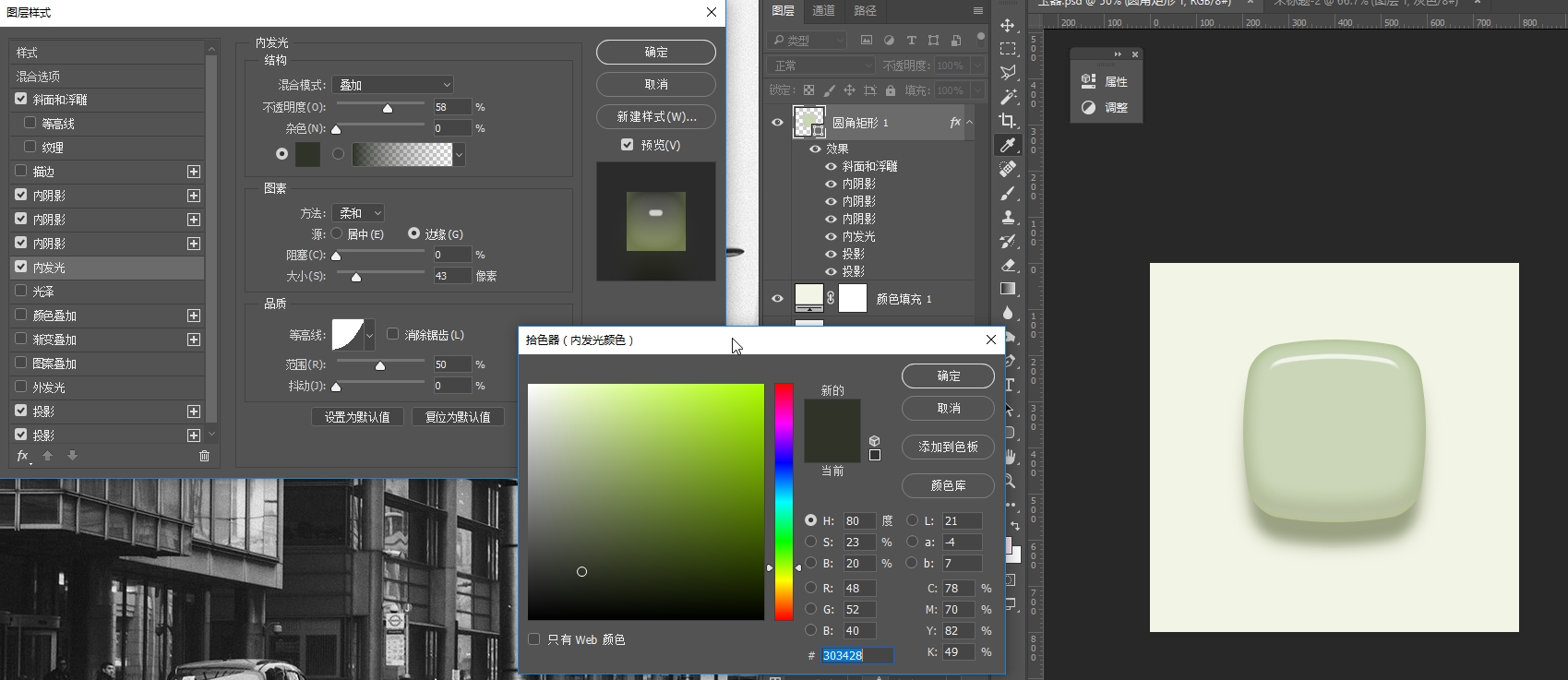Select 内发光 in styles list
The height and width of the screenshot is (680, 1568).
pos(107,268)
